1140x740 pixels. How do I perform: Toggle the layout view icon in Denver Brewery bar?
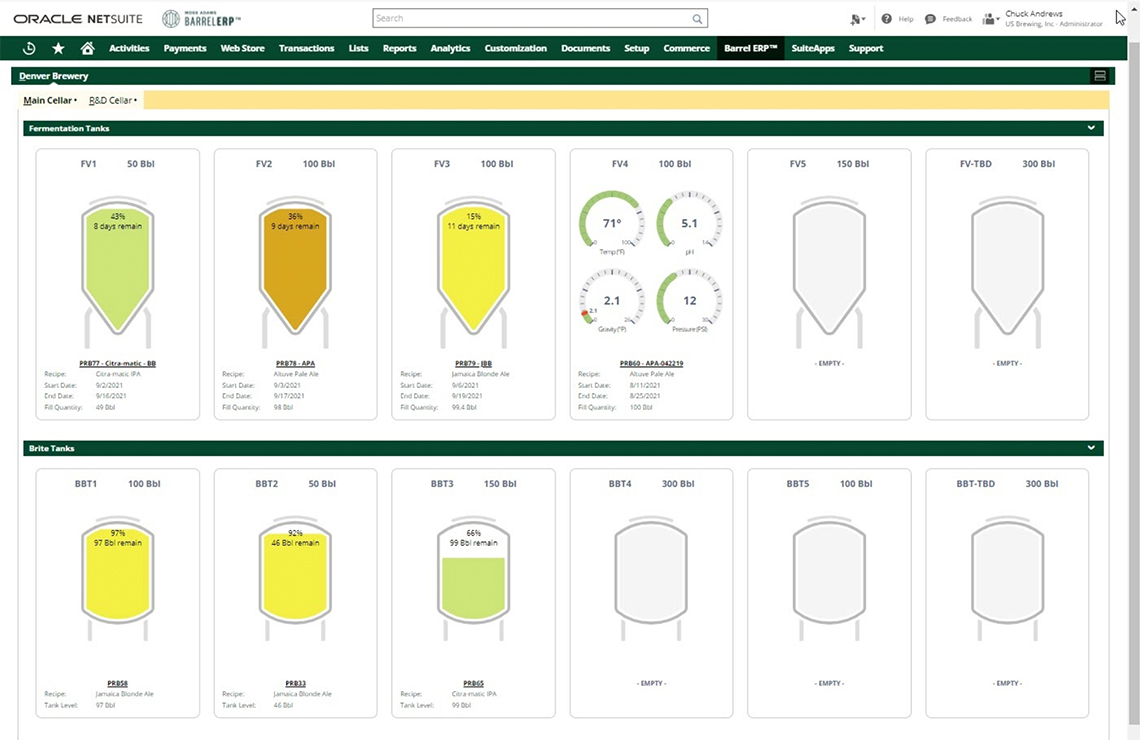coord(1099,76)
